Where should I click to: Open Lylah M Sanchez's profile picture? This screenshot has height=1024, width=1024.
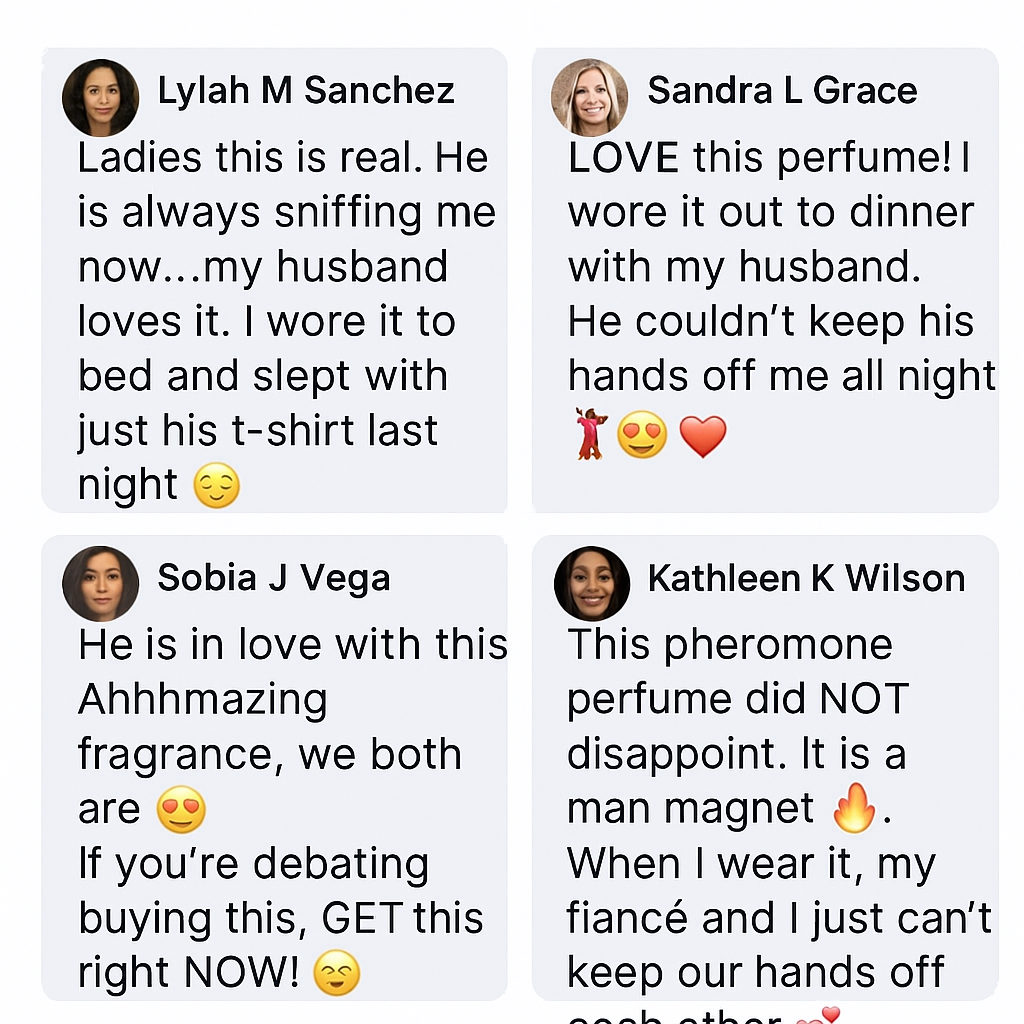point(100,97)
